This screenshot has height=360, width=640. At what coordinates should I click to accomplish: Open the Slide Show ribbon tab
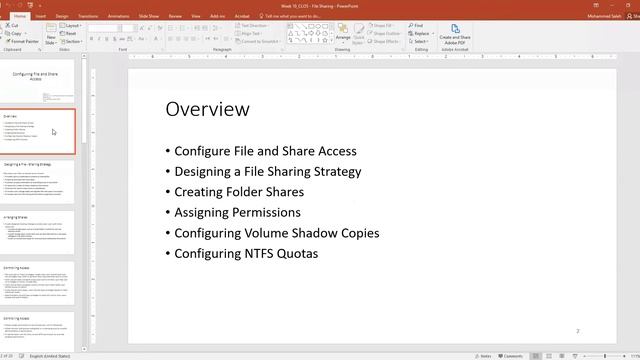(x=149, y=16)
